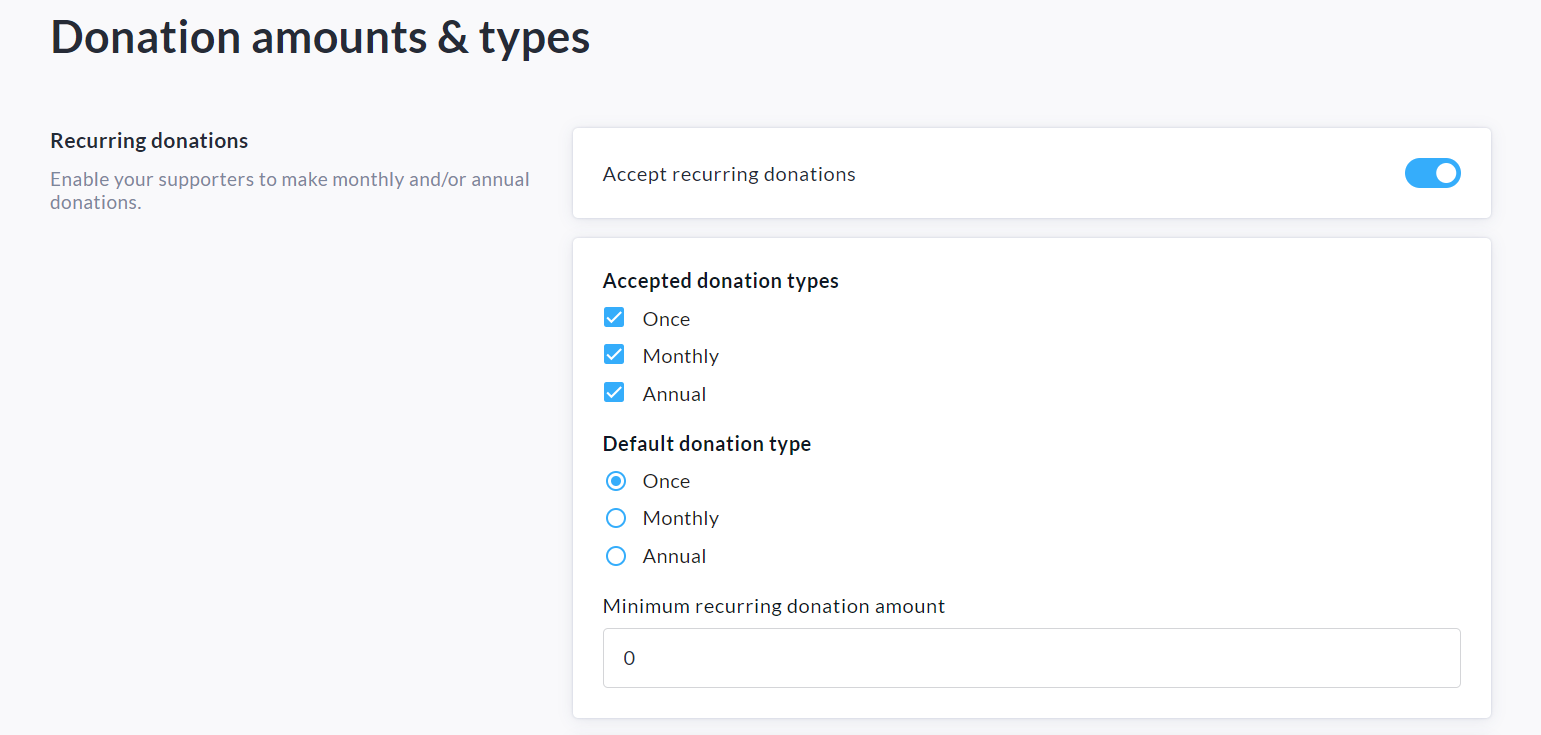Uncheck the Monthly accepted donation type checkbox

(x=614, y=355)
